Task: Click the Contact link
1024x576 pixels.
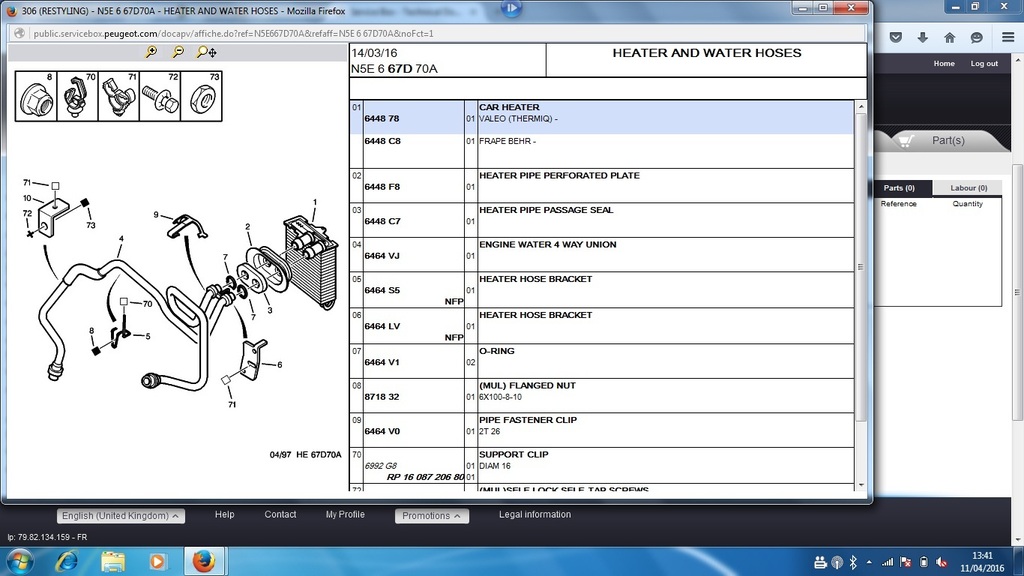Action: [x=280, y=515]
